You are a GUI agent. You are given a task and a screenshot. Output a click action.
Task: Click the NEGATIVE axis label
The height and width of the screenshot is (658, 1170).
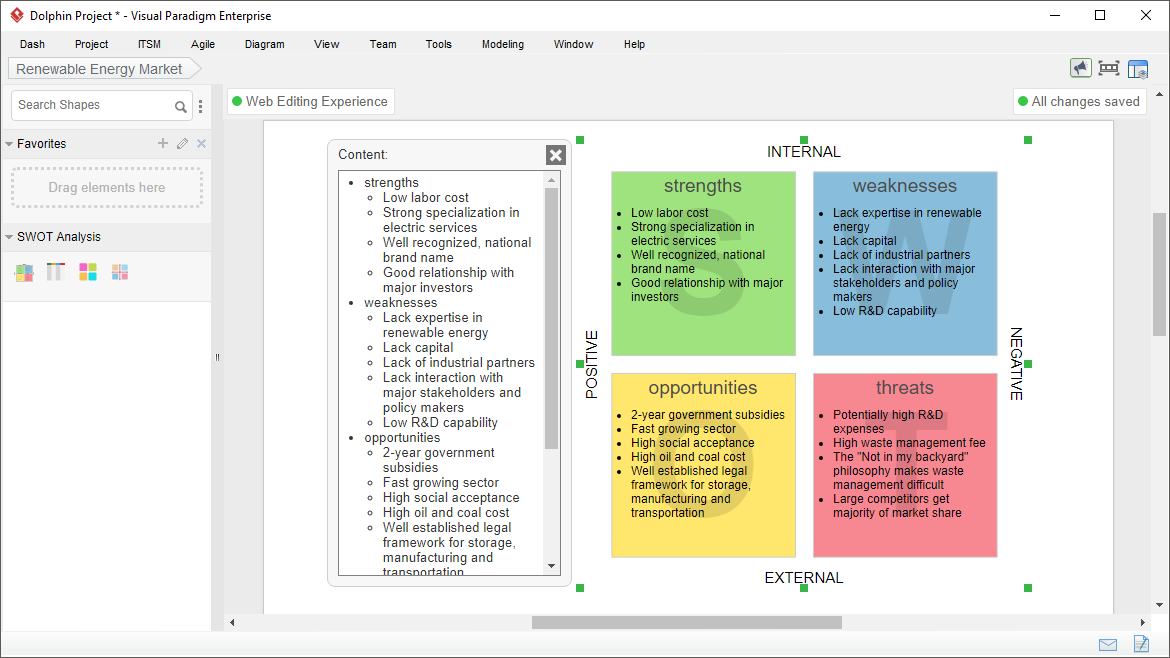click(1016, 364)
